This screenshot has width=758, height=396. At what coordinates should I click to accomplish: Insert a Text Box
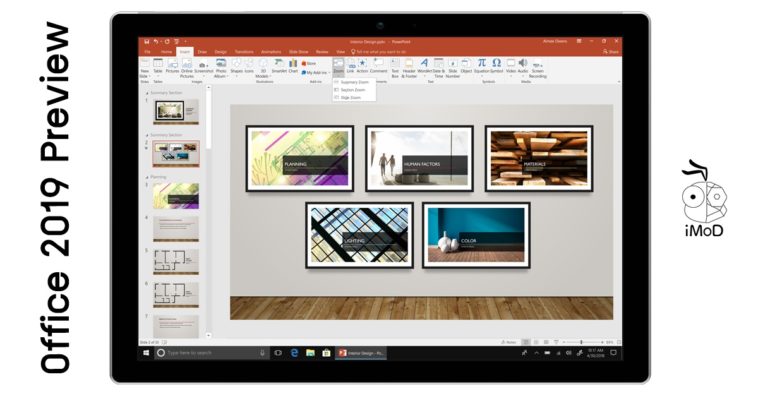(x=395, y=69)
